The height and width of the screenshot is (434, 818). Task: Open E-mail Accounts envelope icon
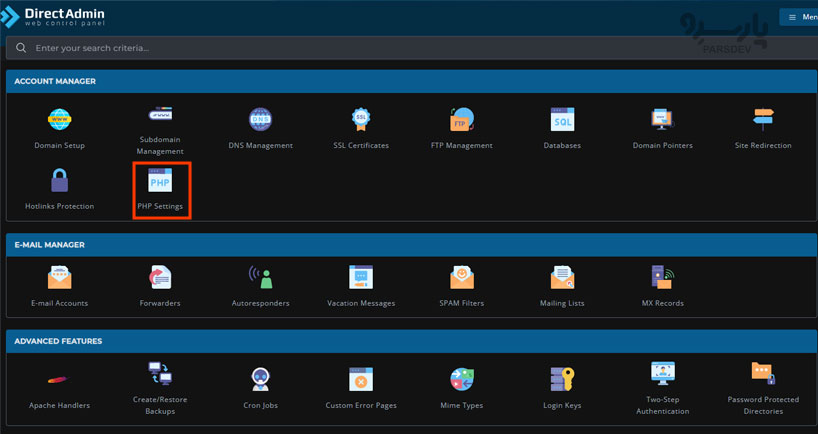tap(59, 278)
